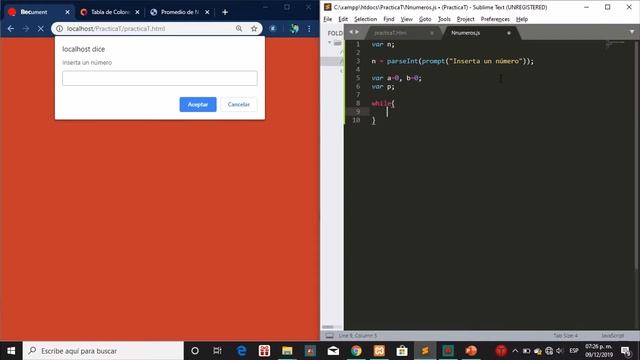
Task: Close the practicaT.html editor tab
Action: coord(432,33)
